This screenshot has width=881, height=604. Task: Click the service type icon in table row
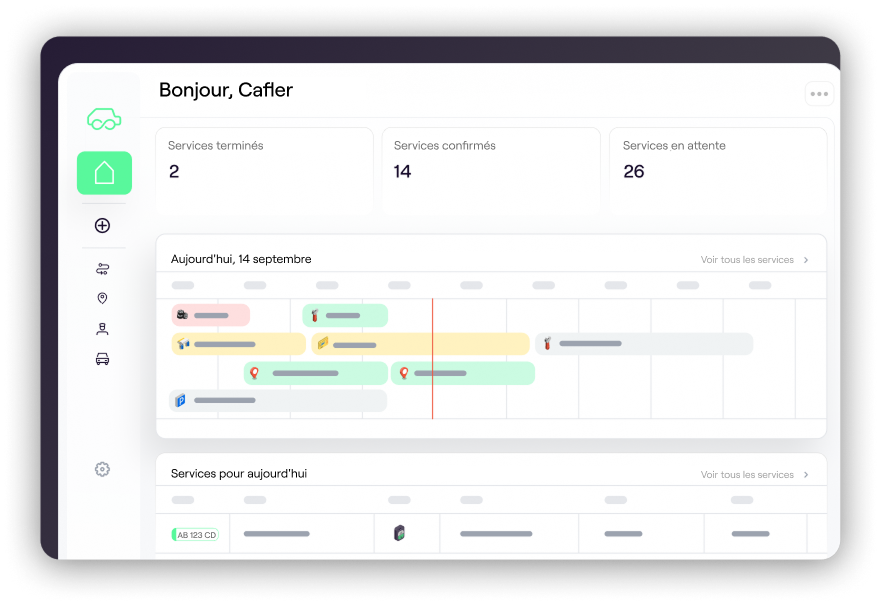tap(399, 534)
